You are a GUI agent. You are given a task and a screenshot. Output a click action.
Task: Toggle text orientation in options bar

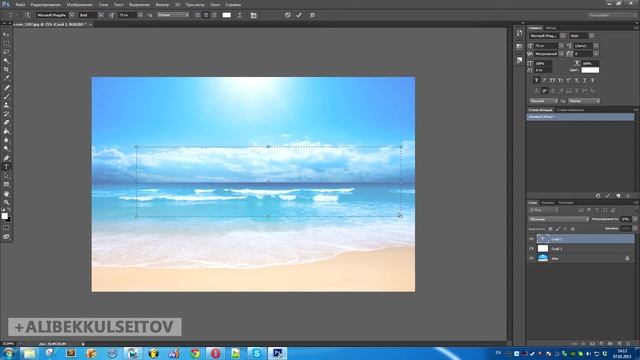coord(27,15)
